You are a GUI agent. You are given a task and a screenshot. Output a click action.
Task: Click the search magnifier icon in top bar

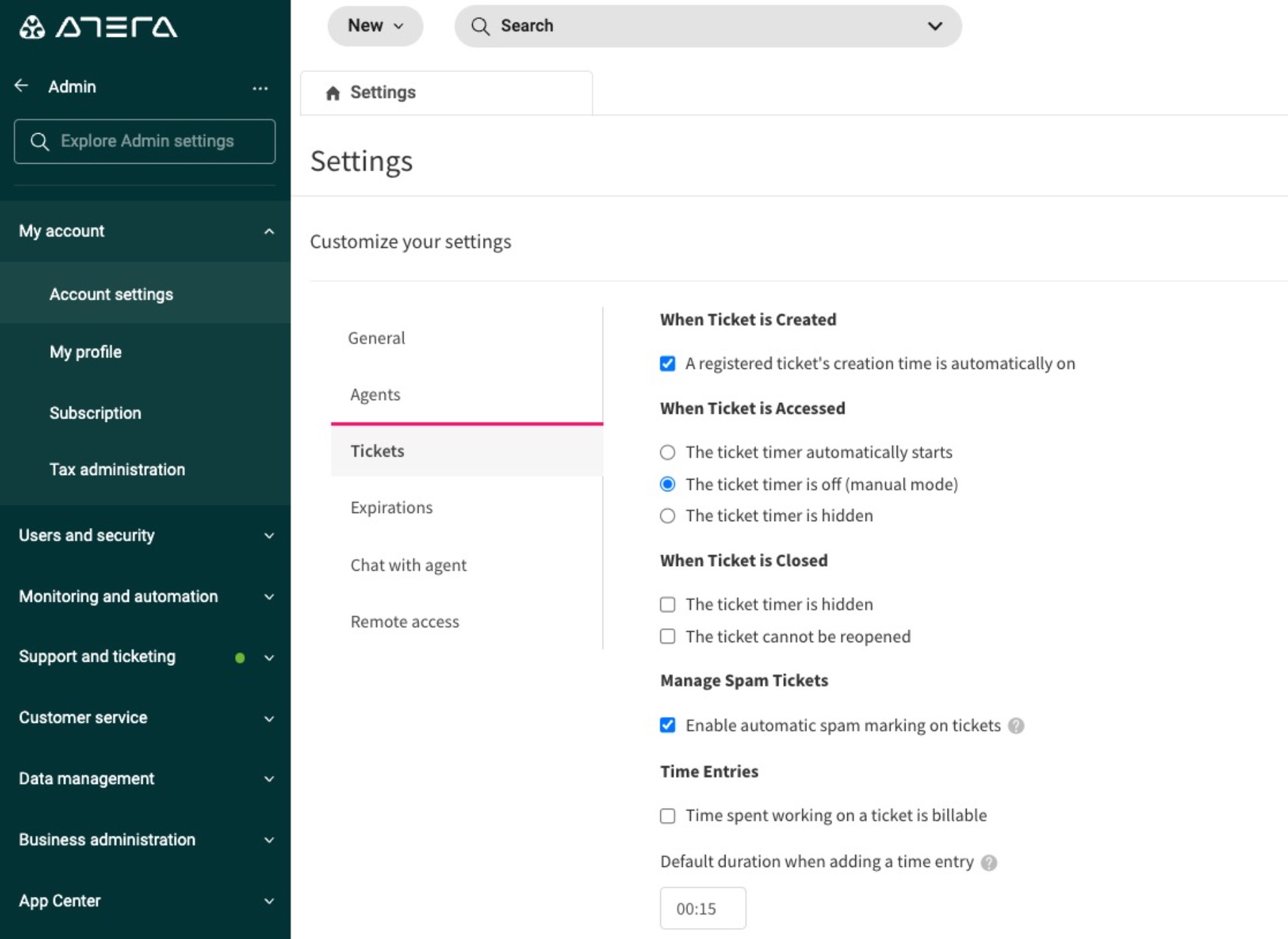click(480, 26)
